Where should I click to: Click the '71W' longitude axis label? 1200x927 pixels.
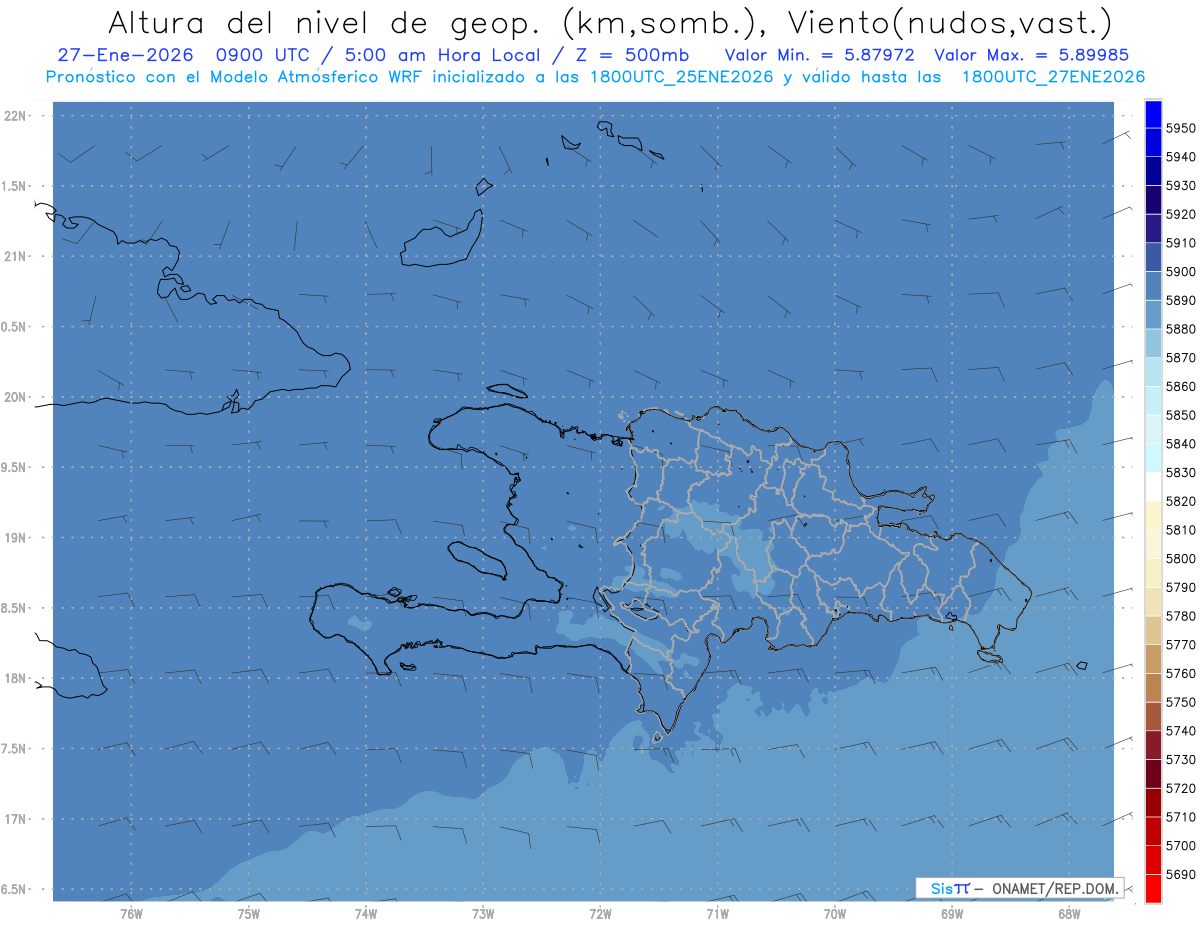pos(717,913)
